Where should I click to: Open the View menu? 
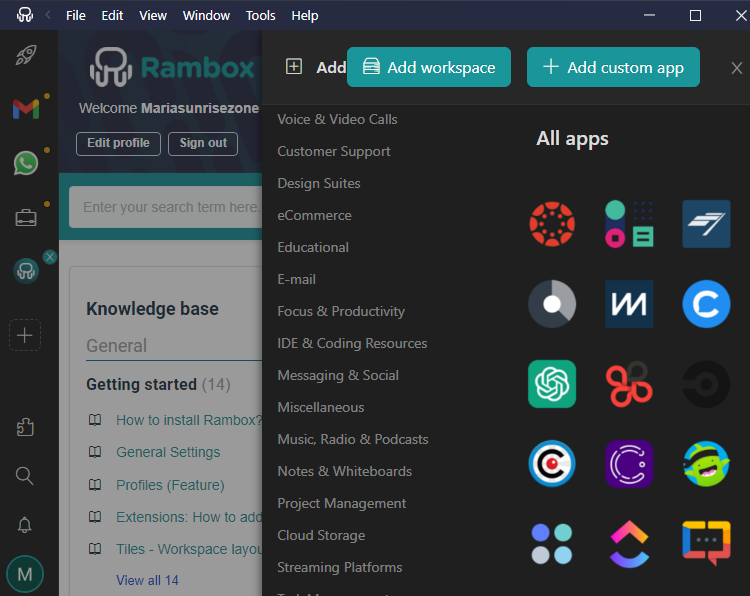pos(153,15)
